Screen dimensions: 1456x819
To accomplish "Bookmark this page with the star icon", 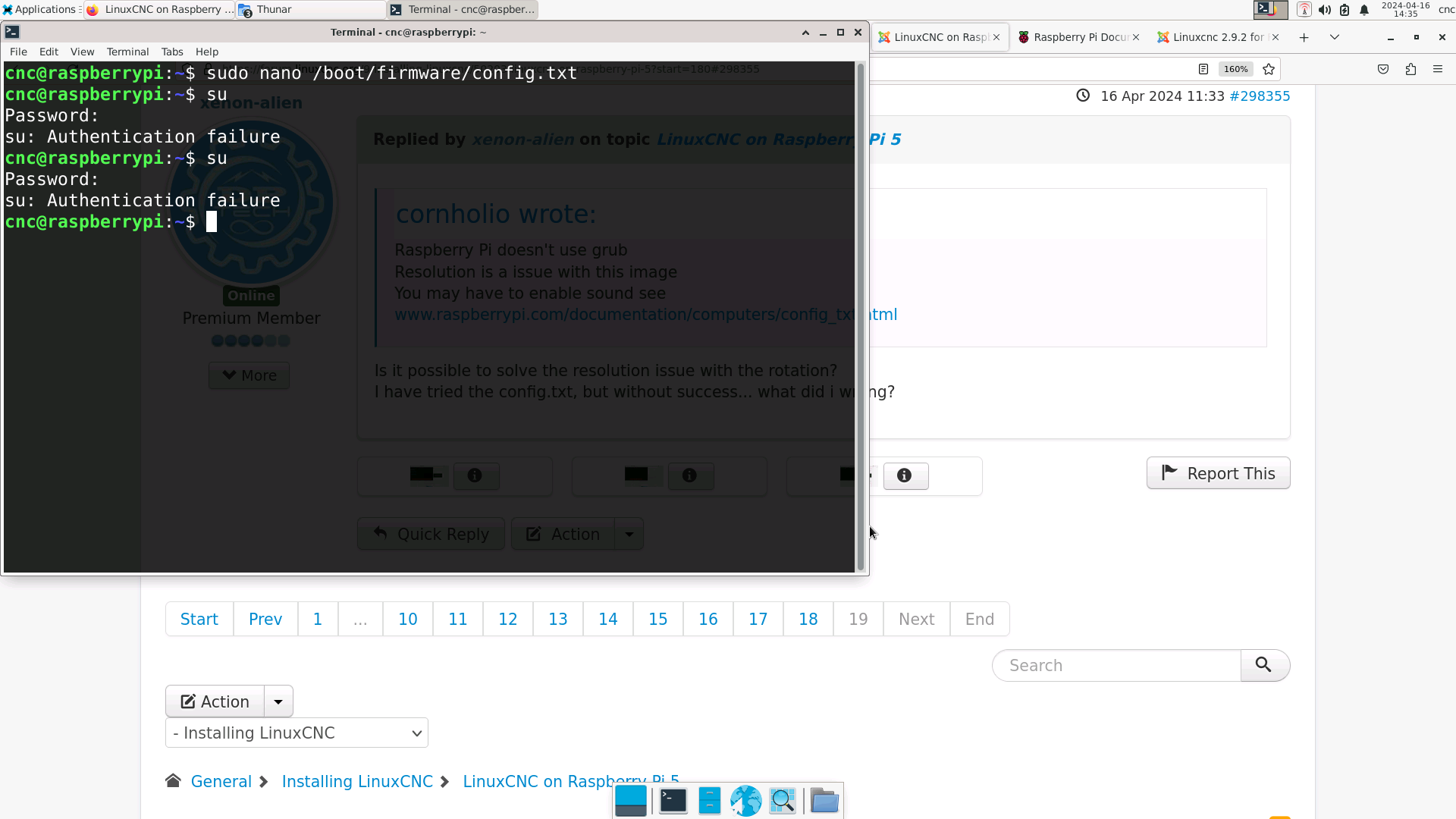I will [1269, 69].
